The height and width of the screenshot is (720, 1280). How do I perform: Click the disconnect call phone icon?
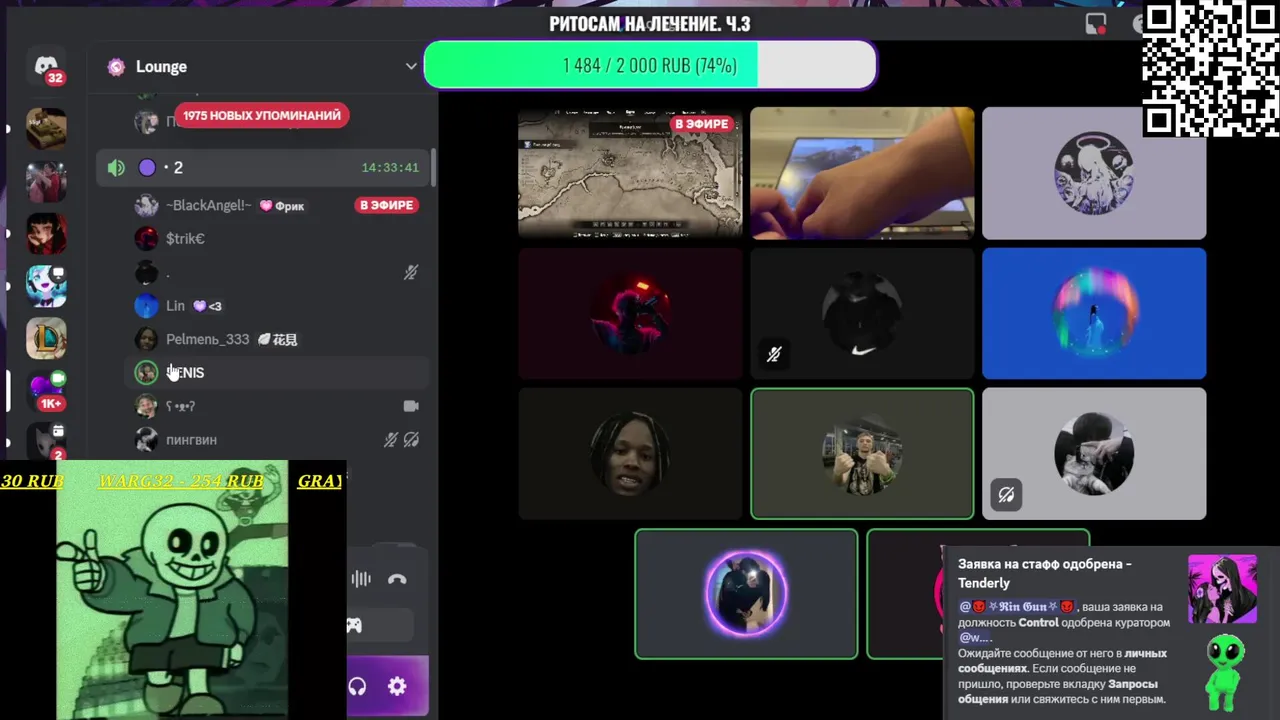(x=397, y=579)
